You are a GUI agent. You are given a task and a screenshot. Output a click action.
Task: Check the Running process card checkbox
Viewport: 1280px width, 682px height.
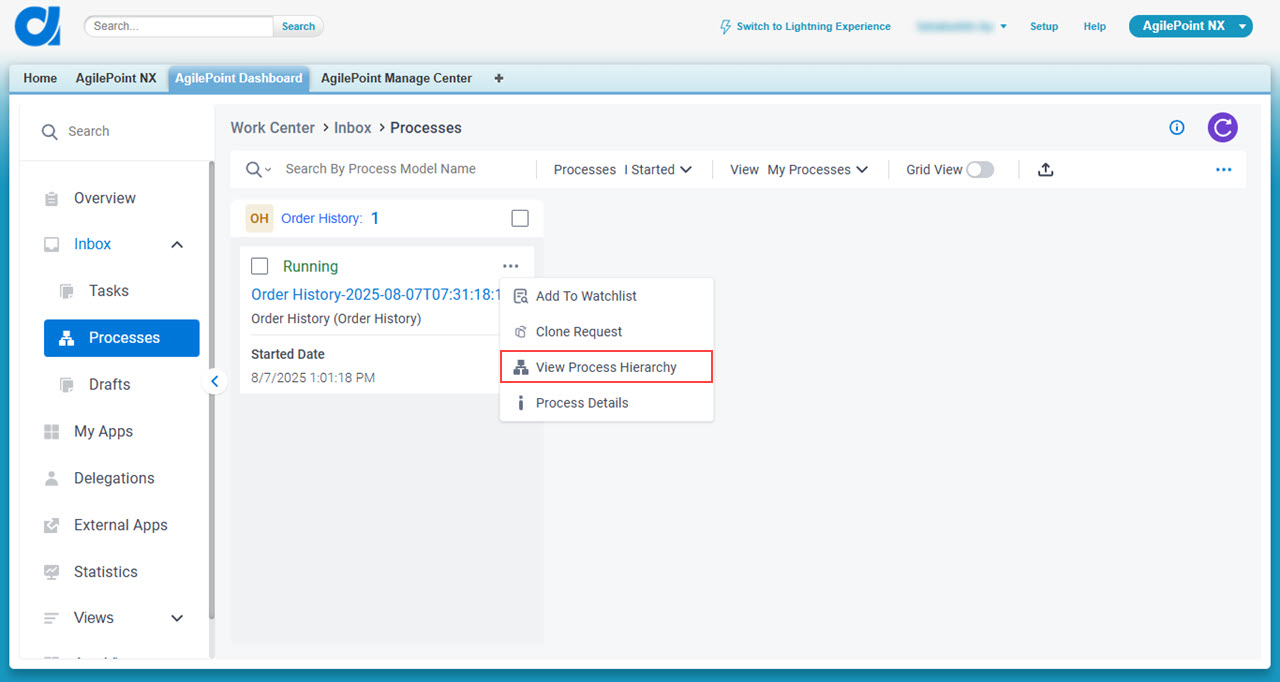point(260,266)
